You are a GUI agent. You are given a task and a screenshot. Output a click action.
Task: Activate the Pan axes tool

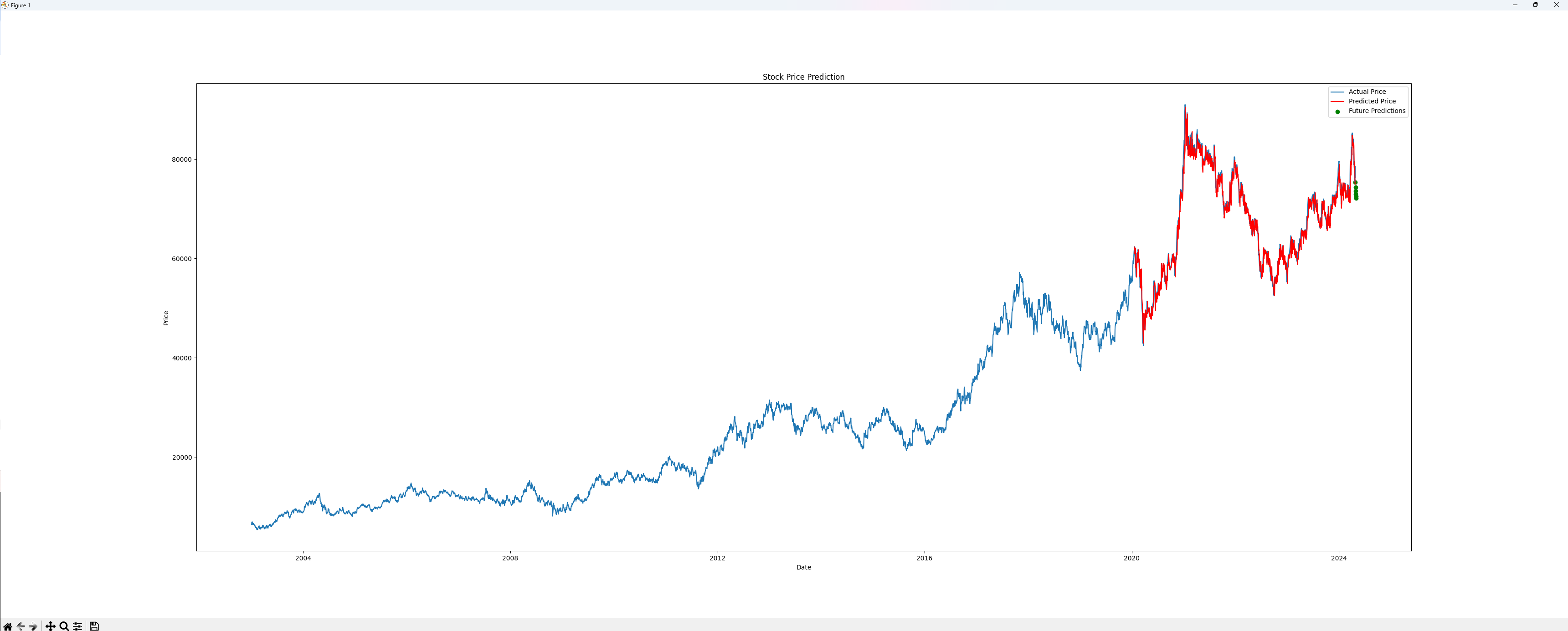click(51, 626)
